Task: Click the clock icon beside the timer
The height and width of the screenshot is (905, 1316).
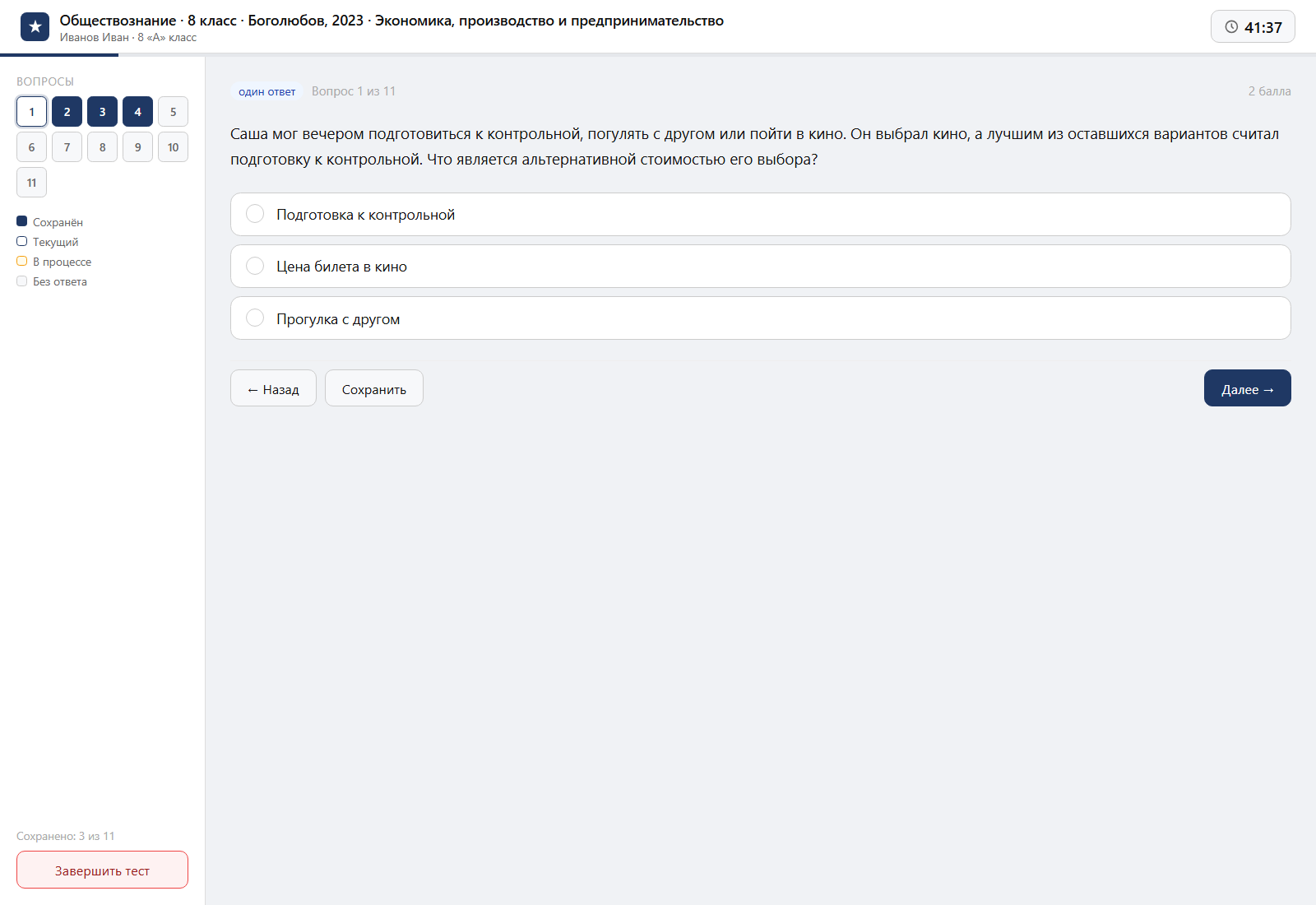Action: click(1231, 27)
